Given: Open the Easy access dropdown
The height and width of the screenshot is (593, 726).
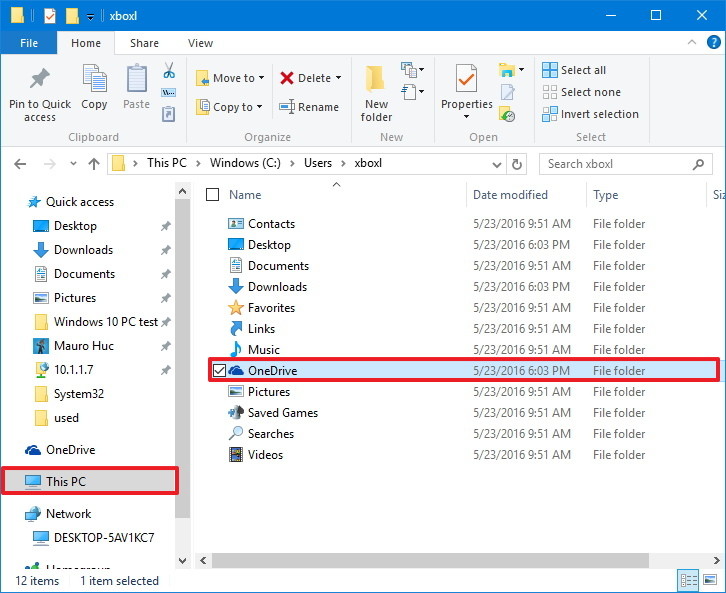Looking at the screenshot, I should pyautogui.click(x=413, y=92).
